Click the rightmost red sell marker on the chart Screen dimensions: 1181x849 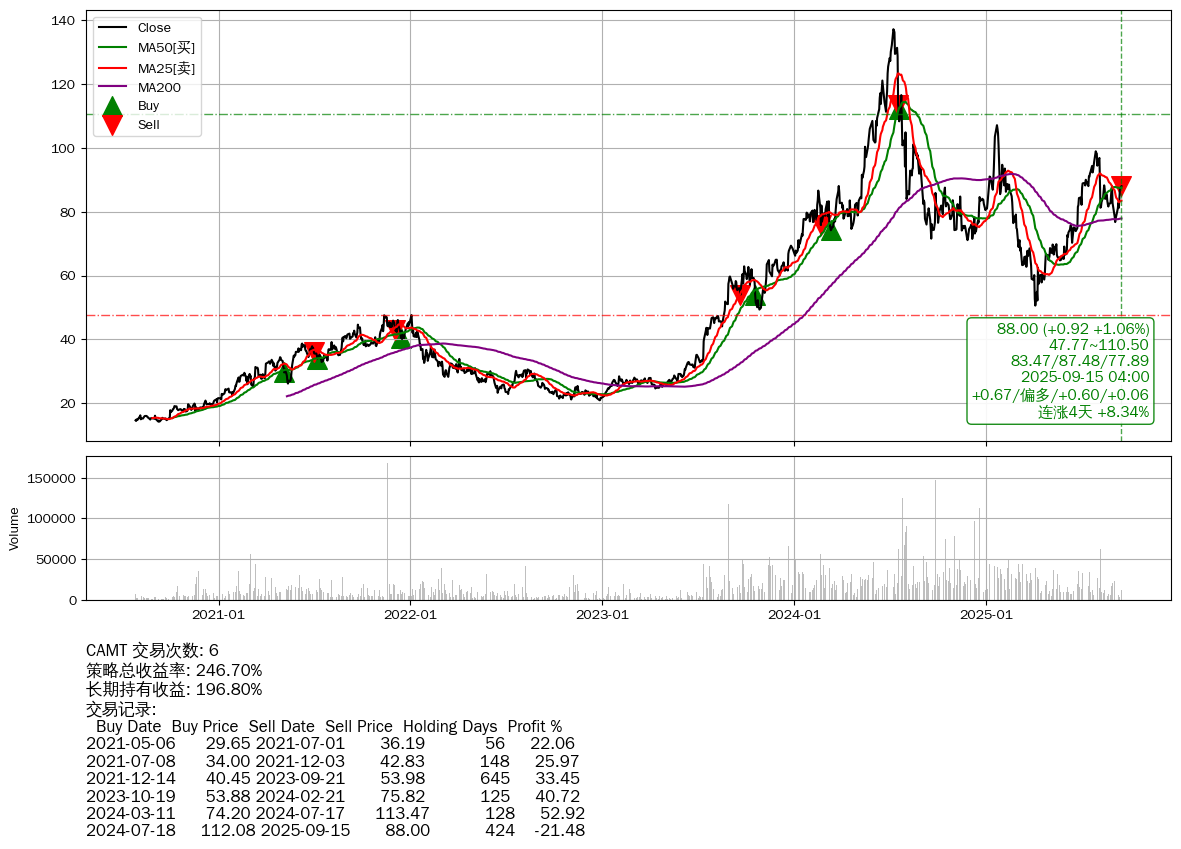1121,187
